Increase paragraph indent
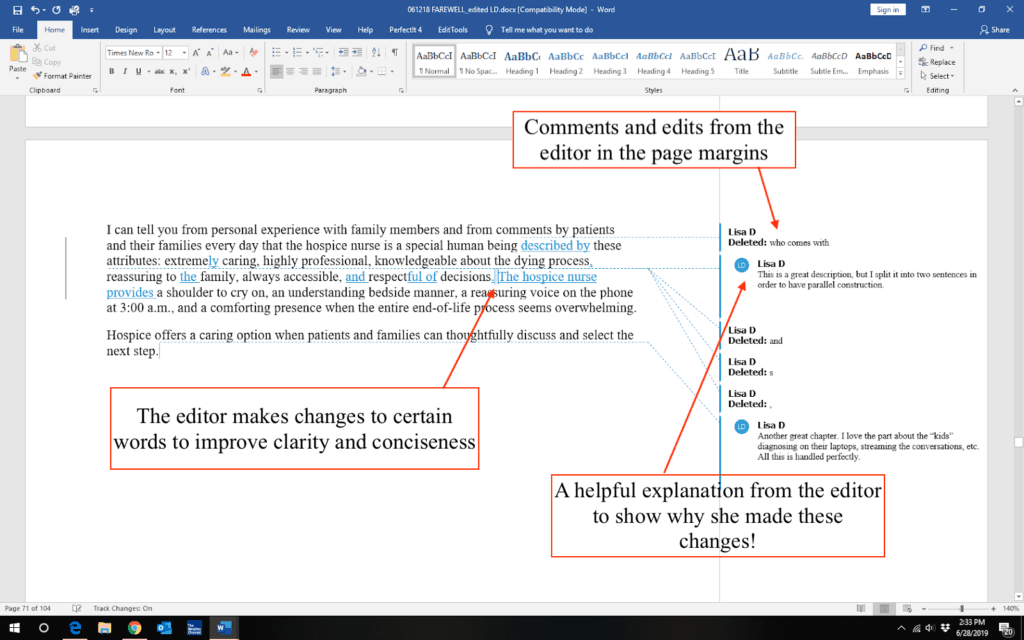The image size is (1024, 640). click(357, 52)
